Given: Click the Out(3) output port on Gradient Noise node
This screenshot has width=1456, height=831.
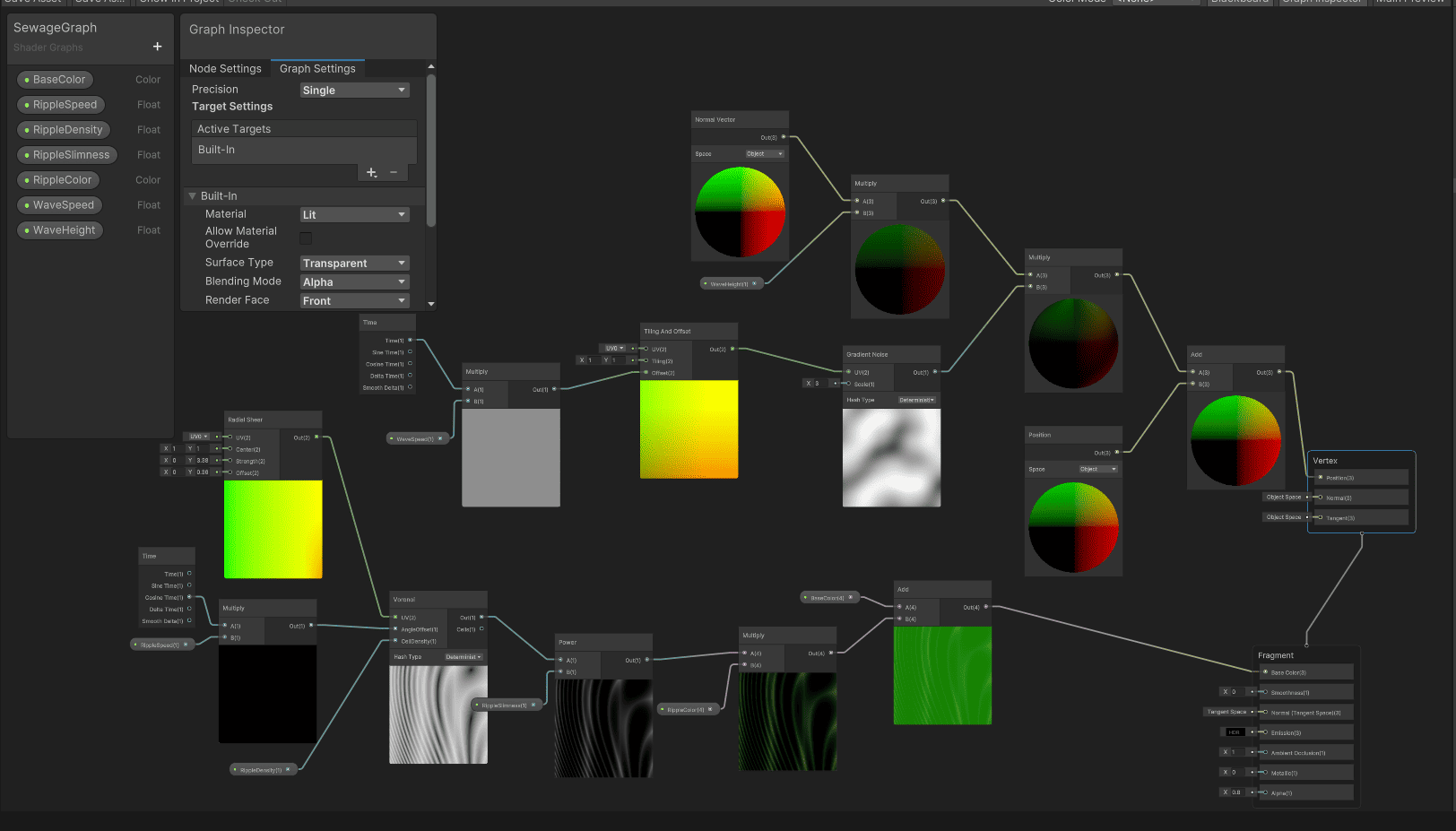Looking at the screenshot, I should coord(936,372).
